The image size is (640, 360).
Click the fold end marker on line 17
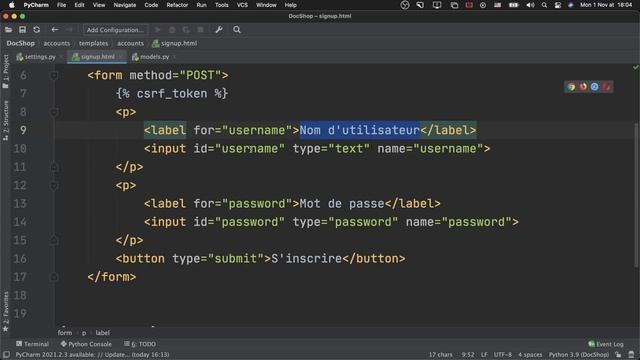click(54, 277)
